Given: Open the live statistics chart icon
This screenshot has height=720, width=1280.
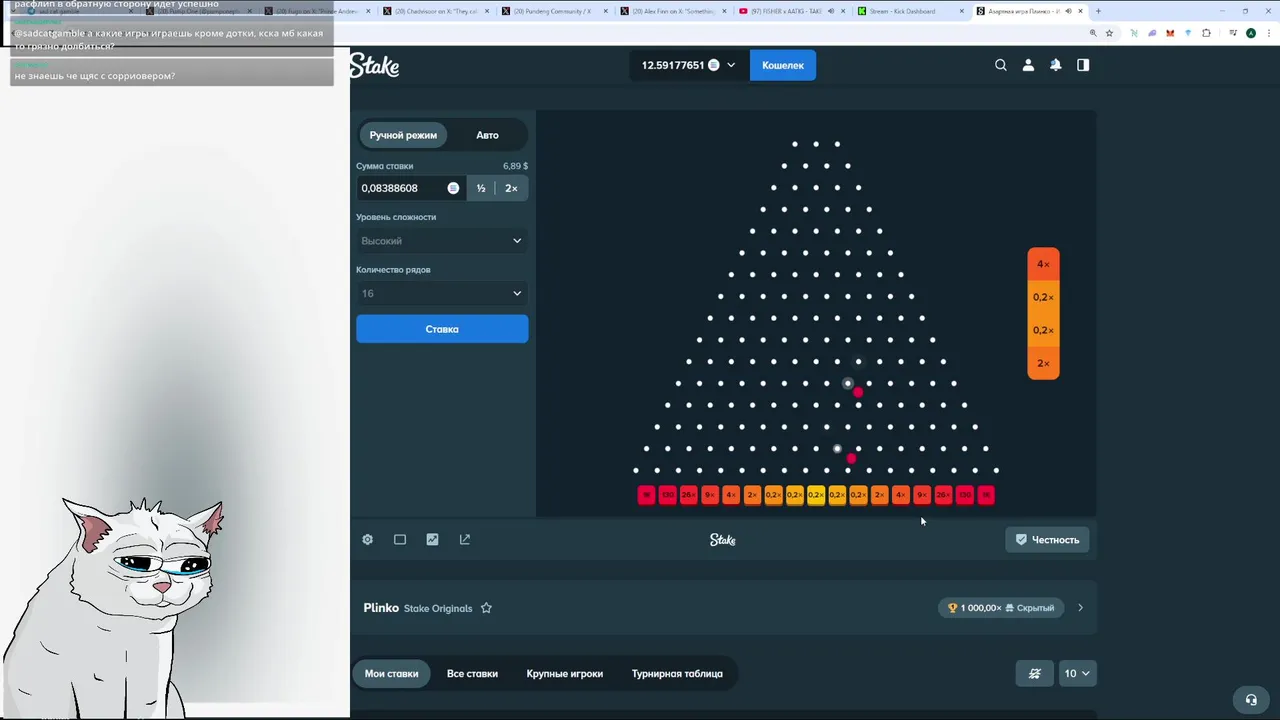Looking at the screenshot, I should tap(432, 539).
